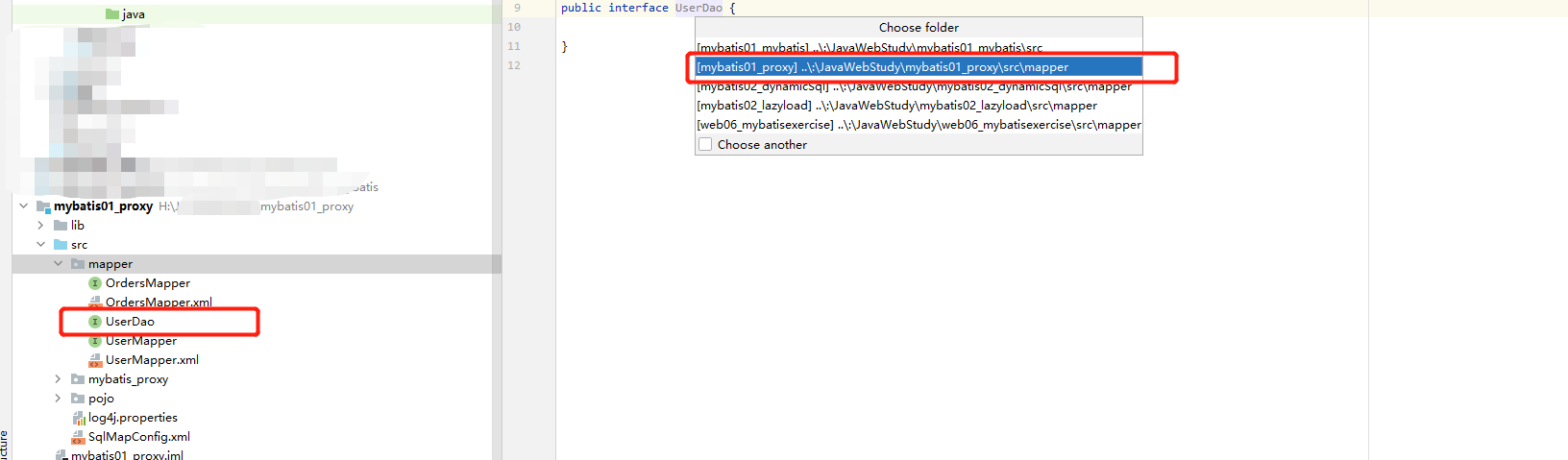Open SqlMapConfig.xml file
This screenshot has width=1568, height=460.
[x=139, y=437]
